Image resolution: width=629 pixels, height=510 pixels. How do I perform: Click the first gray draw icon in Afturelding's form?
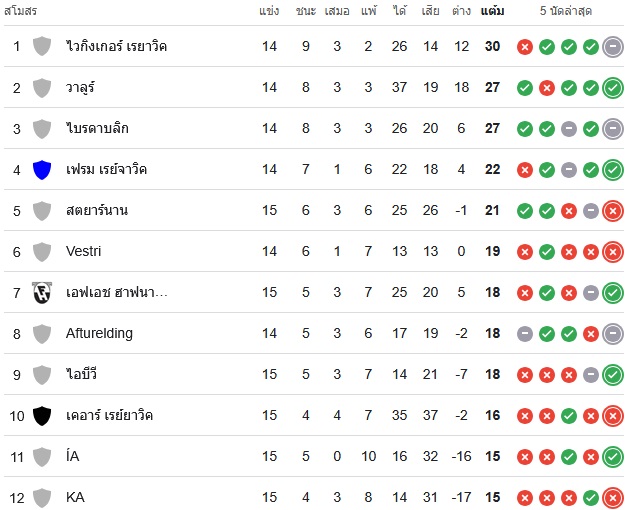[x=525, y=334]
